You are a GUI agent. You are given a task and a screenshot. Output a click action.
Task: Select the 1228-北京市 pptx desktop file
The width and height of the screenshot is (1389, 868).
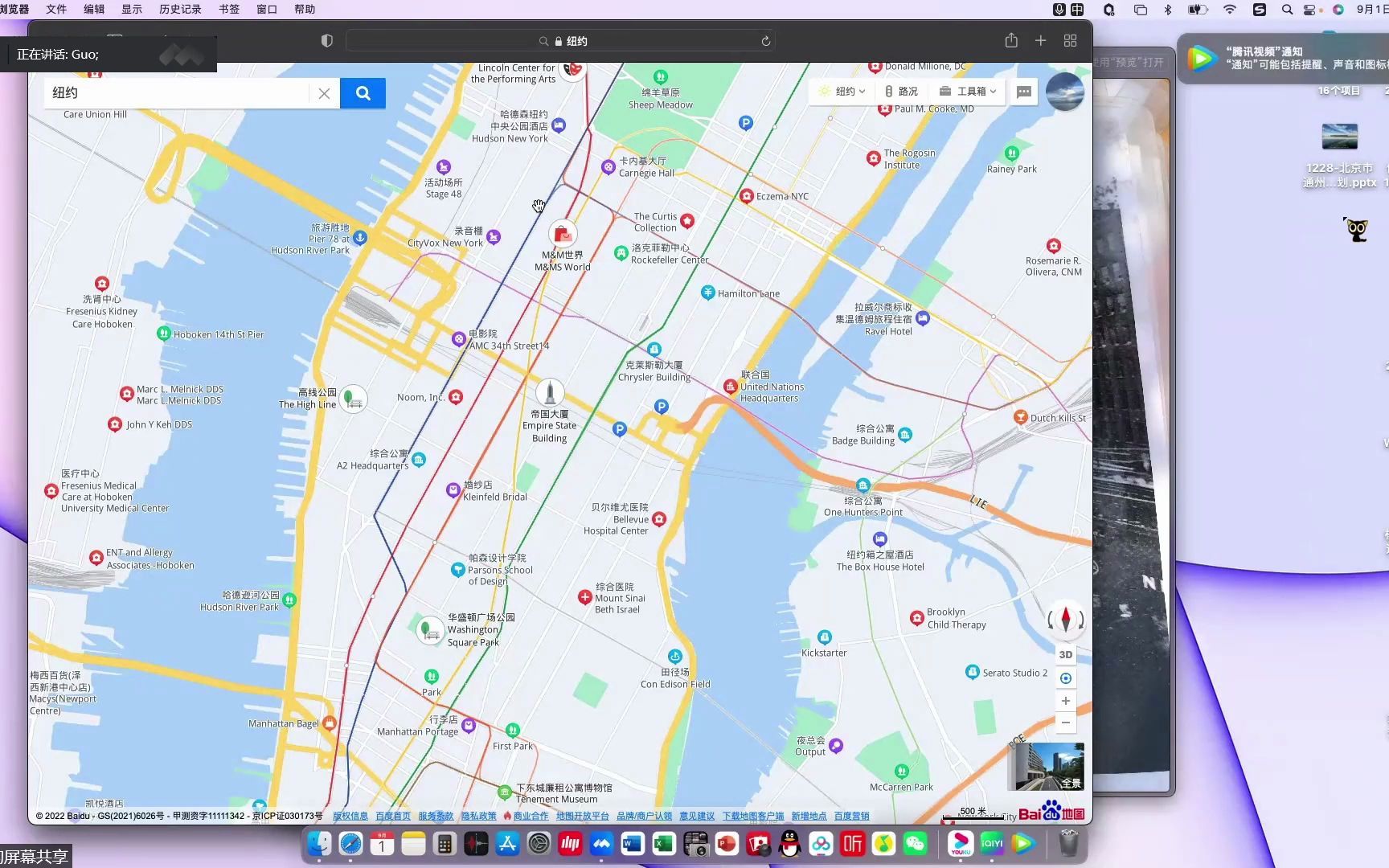1339,156
